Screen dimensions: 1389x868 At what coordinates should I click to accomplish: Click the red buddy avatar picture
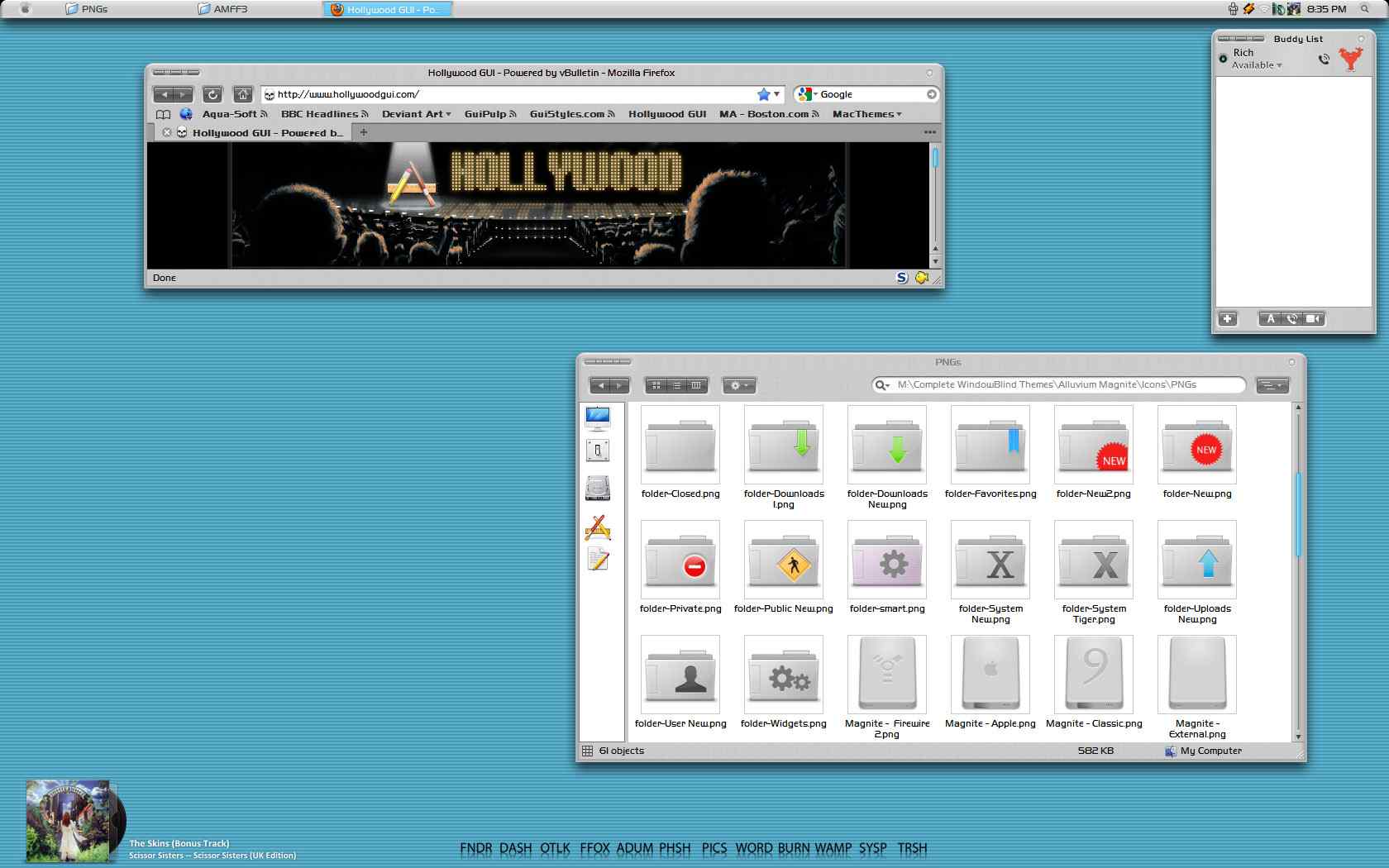click(x=1351, y=59)
